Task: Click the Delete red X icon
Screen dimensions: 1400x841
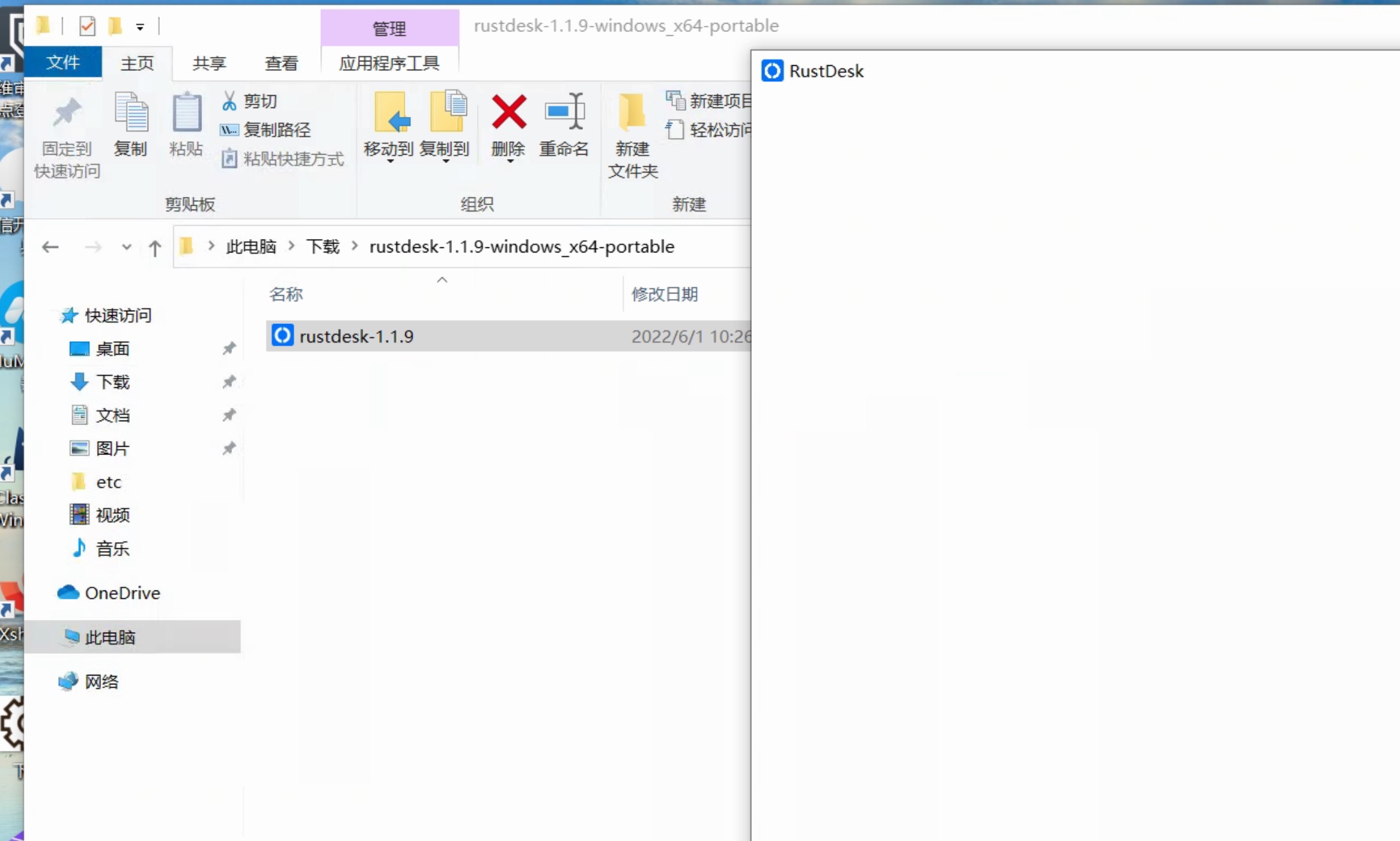Action: tap(508, 112)
